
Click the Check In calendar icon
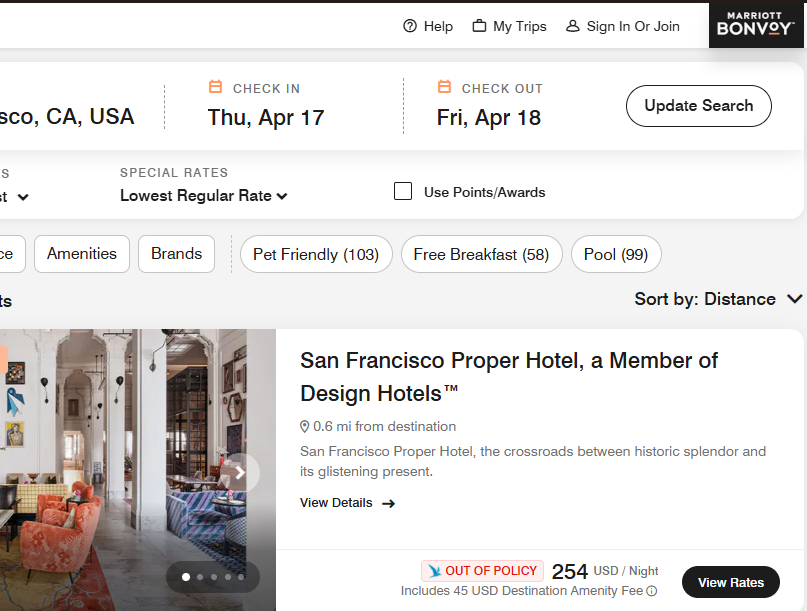(x=215, y=87)
